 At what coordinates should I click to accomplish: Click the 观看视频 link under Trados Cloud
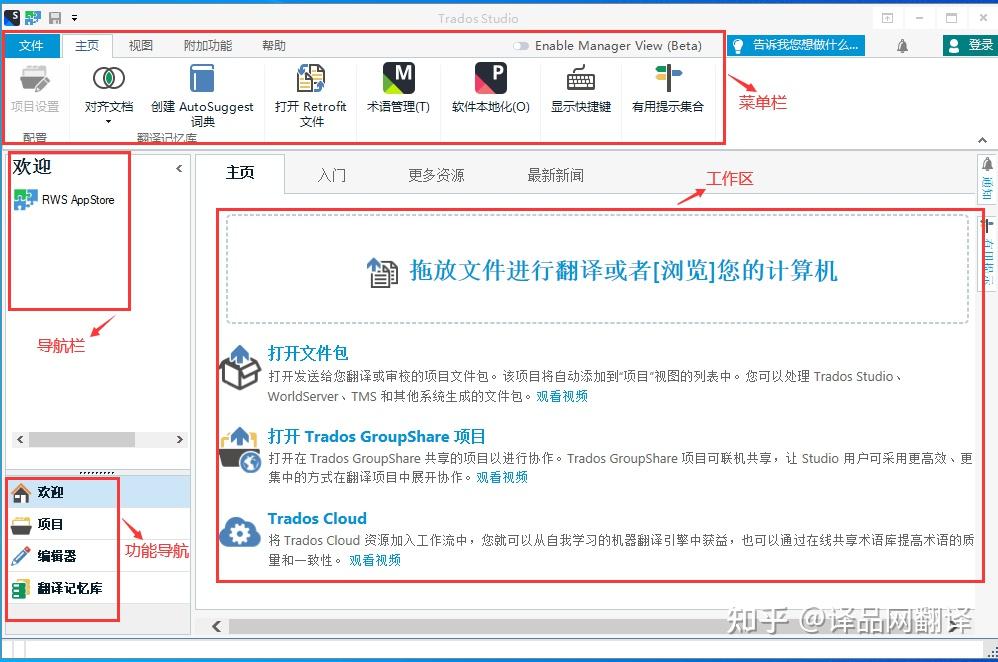374,560
